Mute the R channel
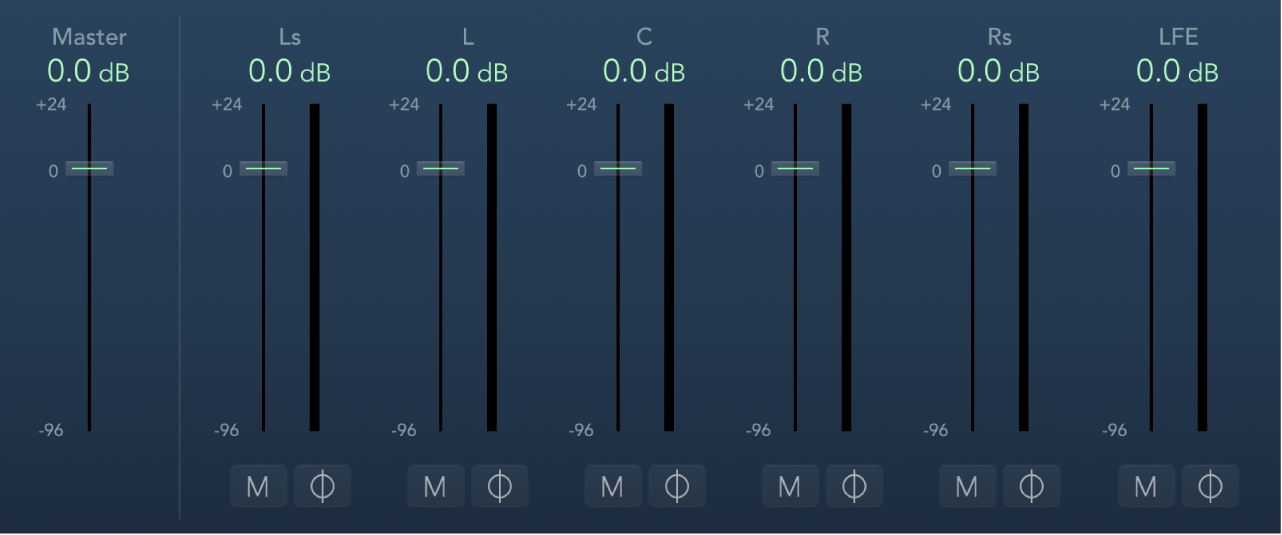 point(790,487)
